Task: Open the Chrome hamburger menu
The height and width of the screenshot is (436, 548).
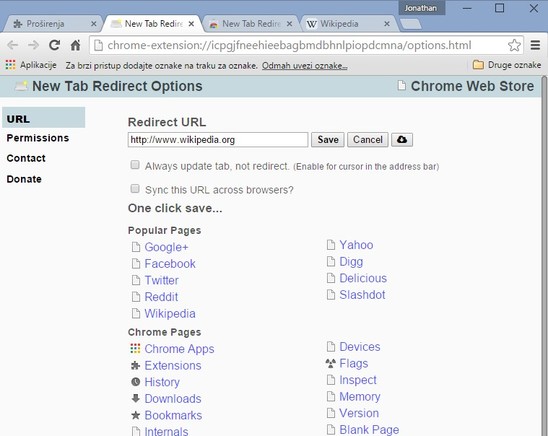Action: pyautogui.click(x=535, y=45)
